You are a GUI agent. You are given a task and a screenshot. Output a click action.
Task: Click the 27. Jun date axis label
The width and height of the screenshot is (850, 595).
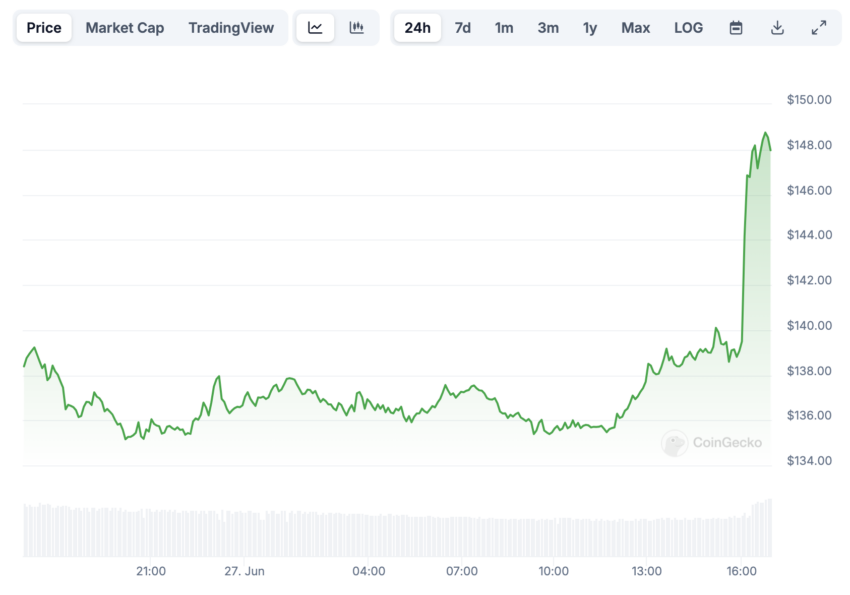click(244, 571)
